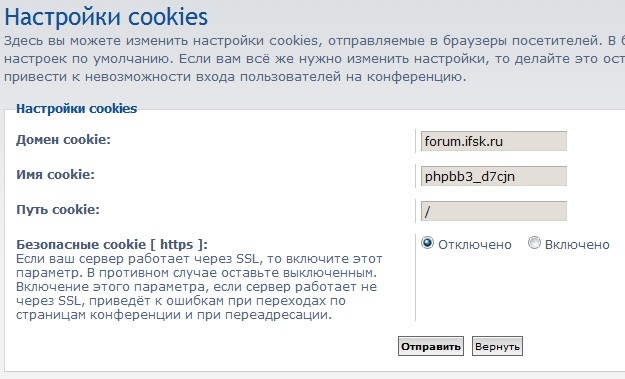Click the Отключено text label

(x=475, y=245)
